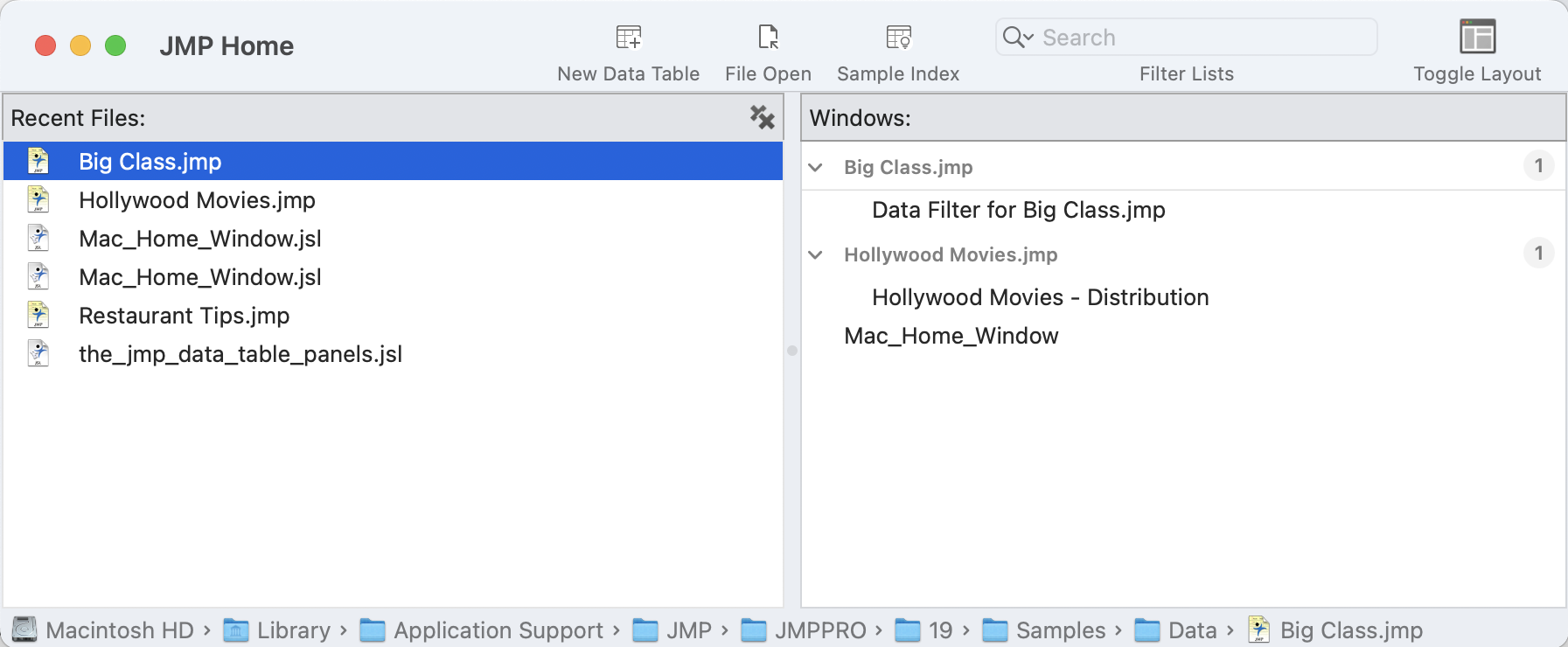Viewport: 1568px width, 647px height.
Task: Select Big Class.jmp in Recent Files
Action: click(x=393, y=162)
